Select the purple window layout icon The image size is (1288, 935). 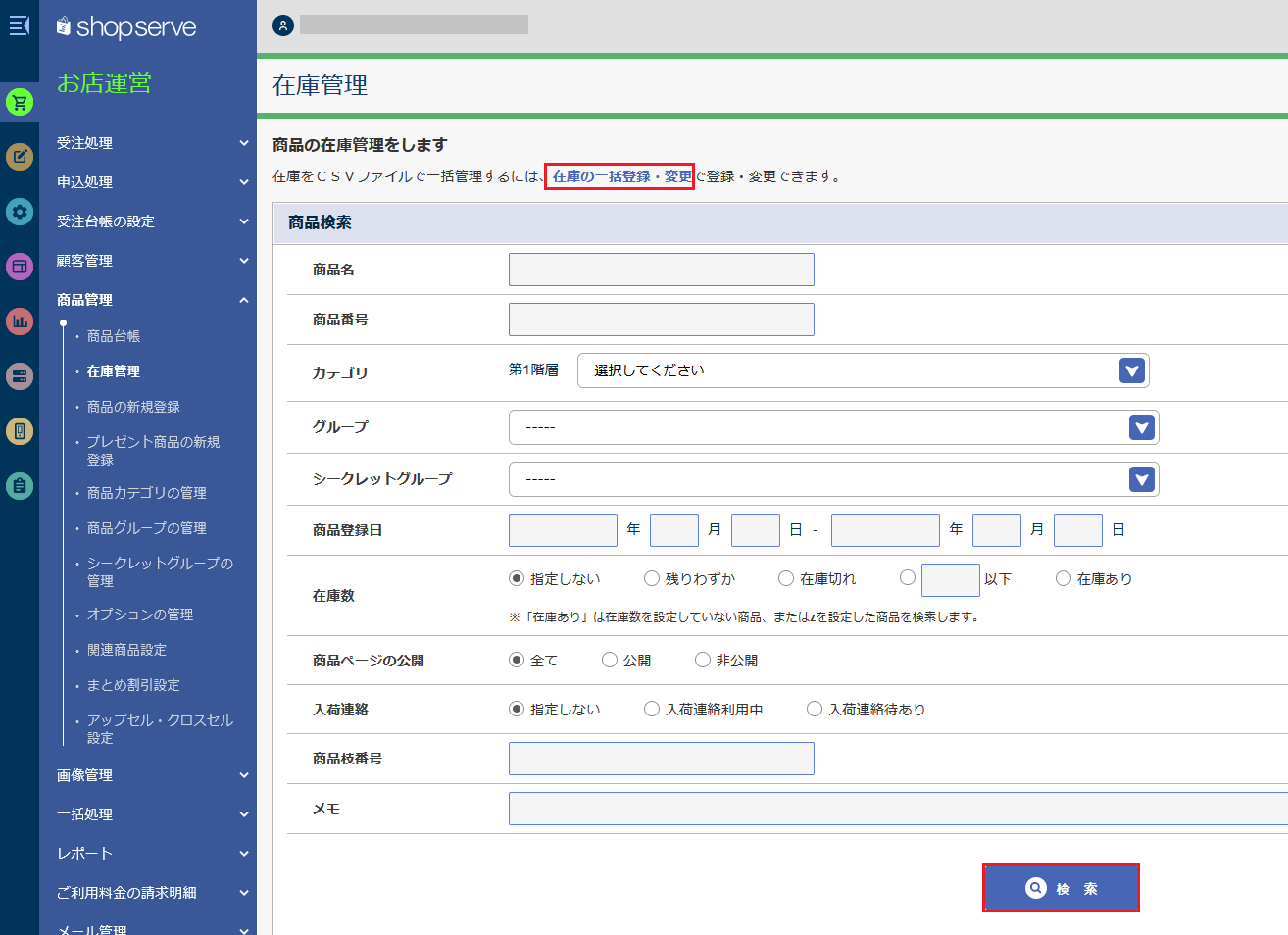pyautogui.click(x=20, y=267)
